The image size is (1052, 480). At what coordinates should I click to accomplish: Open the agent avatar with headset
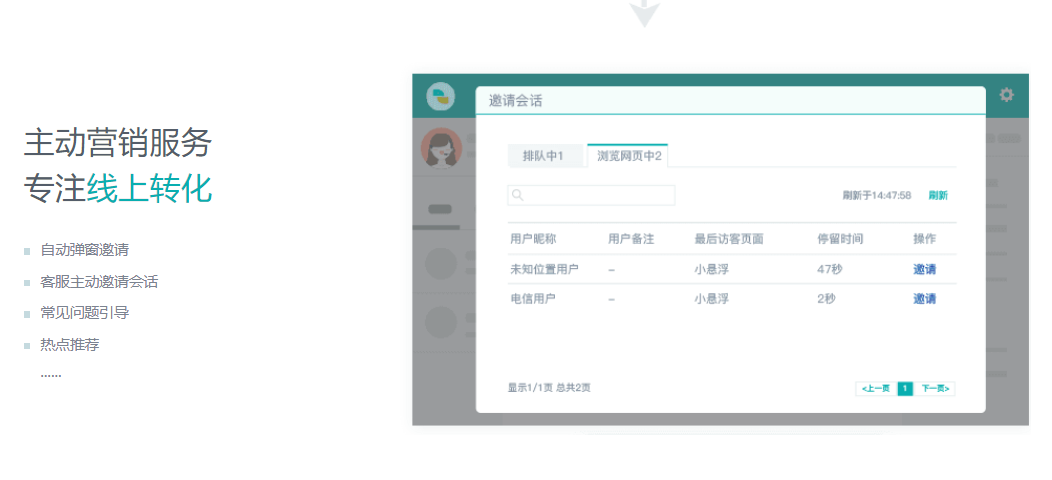441,148
